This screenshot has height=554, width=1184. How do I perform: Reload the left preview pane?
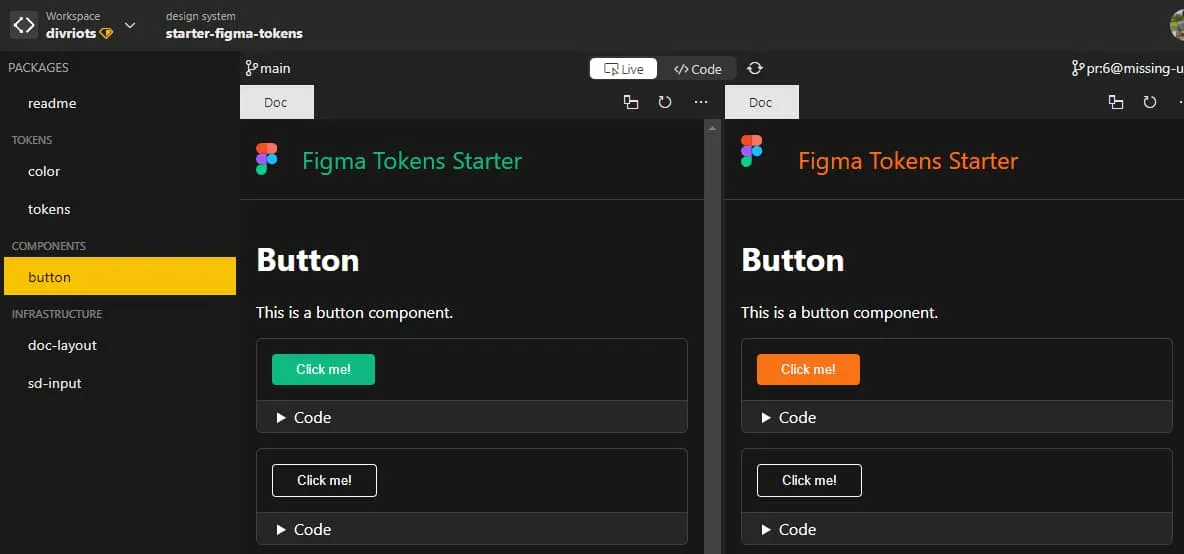[x=665, y=102]
